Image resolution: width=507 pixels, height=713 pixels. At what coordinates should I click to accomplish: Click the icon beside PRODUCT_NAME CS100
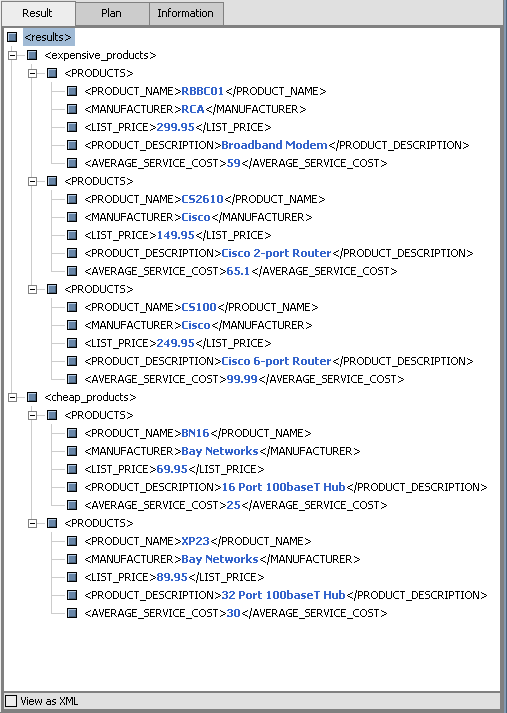pos(72,307)
